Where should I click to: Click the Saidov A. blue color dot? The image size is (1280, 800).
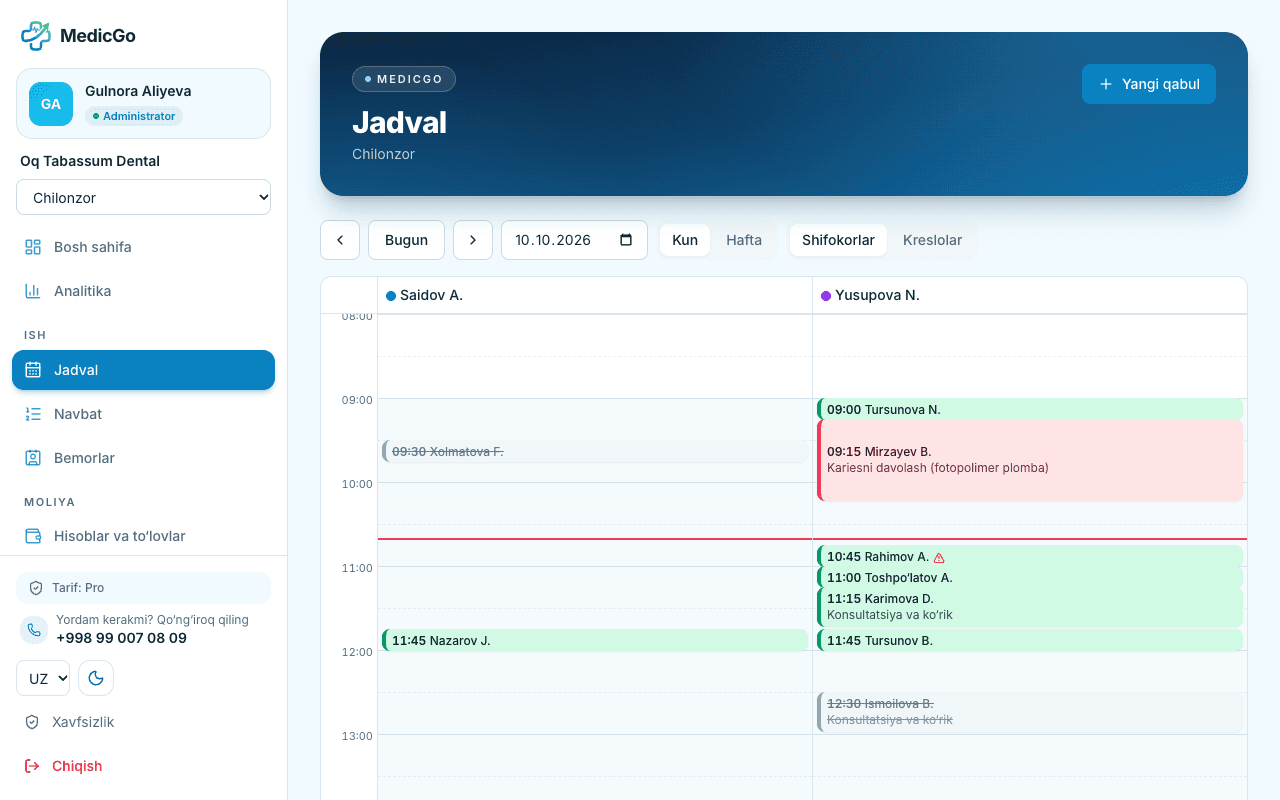(x=391, y=296)
